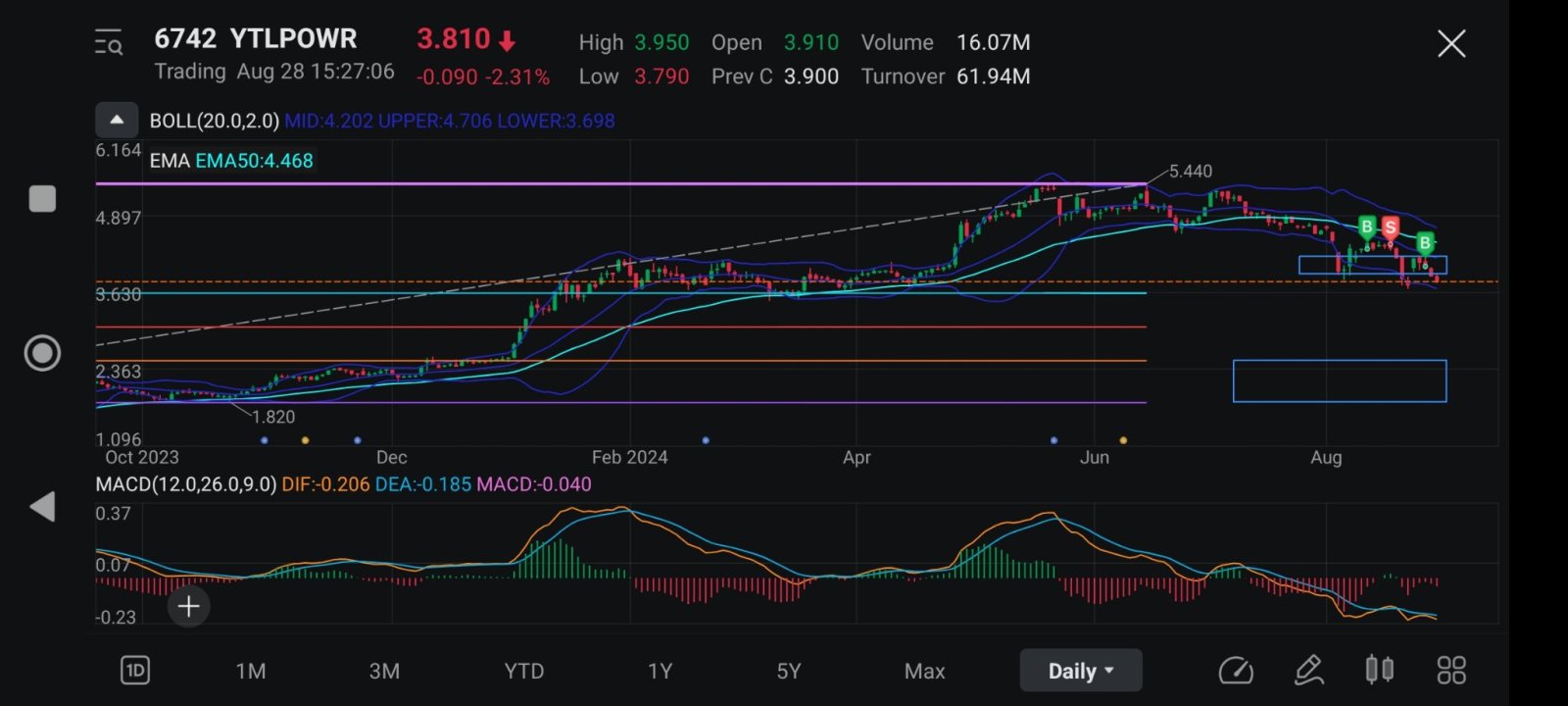Viewport: 1568px width, 706px height.
Task: Tap the DEA:-0.185 value
Action: (x=423, y=484)
